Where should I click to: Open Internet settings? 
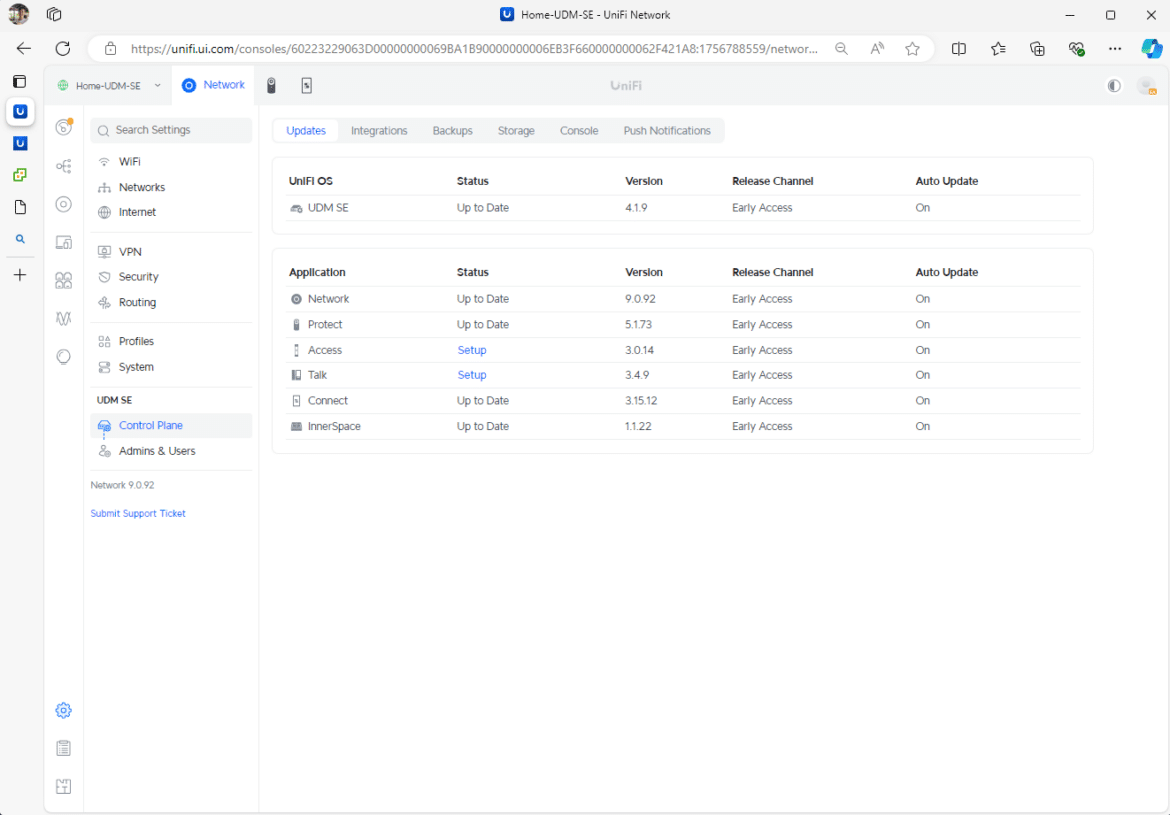171,212
